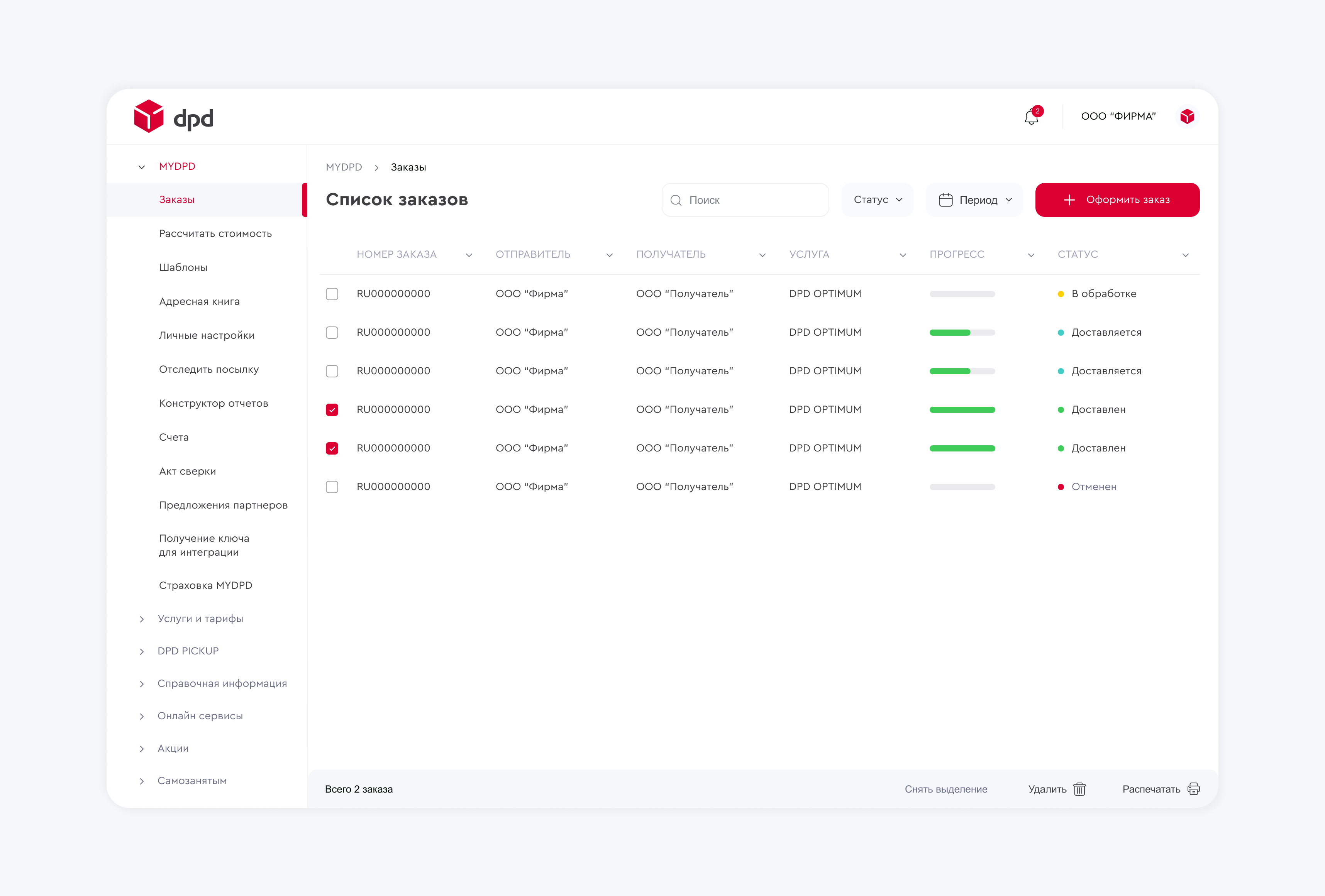Screen dimensions: 1325x896
Task: Expand Справочная информация section
Action: (141, 684)
